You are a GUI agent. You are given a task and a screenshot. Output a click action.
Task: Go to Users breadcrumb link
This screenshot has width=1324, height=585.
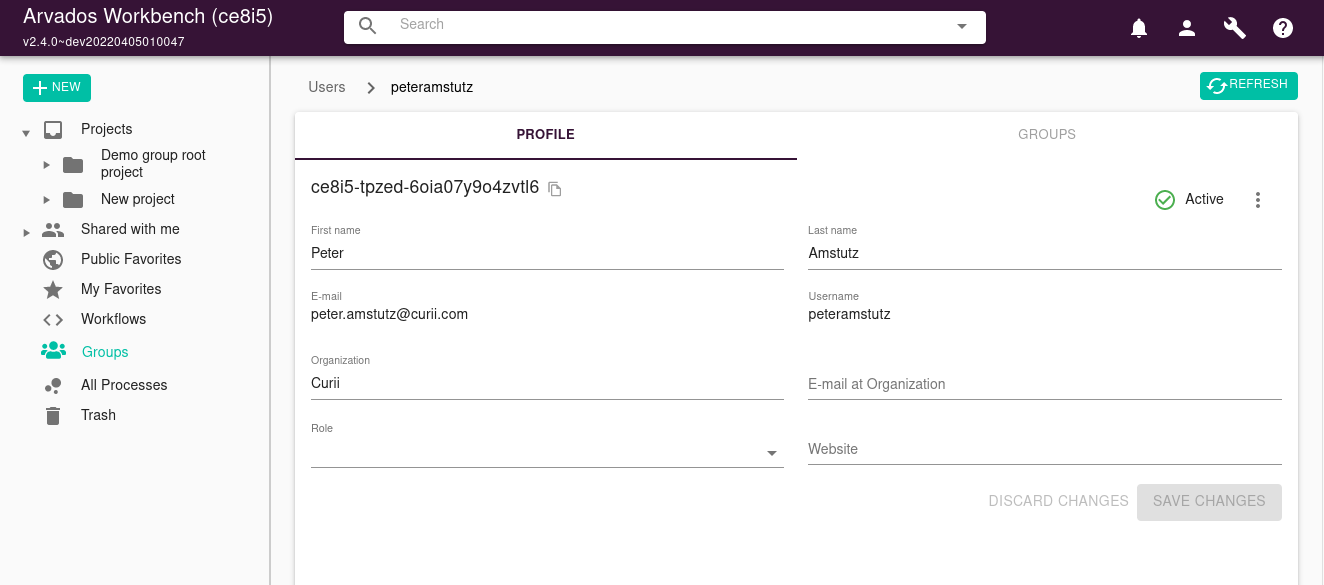327,87
